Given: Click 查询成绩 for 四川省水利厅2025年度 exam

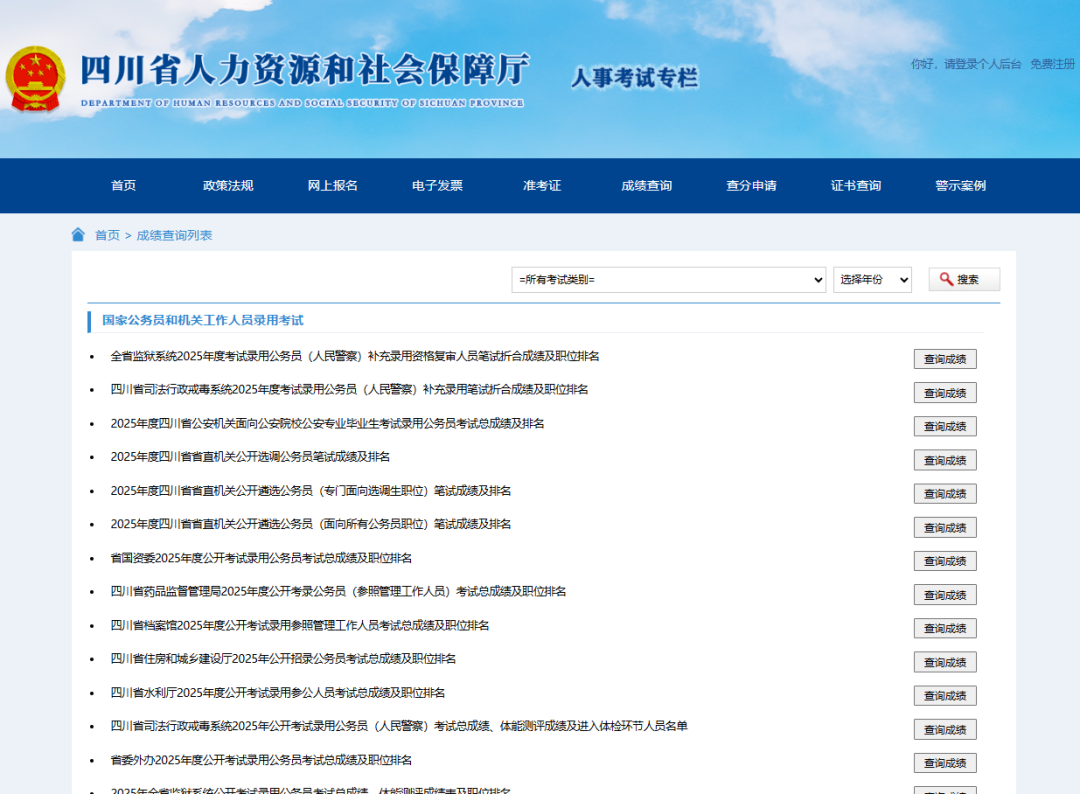Looking at the screenshot, I should pyautogui.click(x=944, y=696).
